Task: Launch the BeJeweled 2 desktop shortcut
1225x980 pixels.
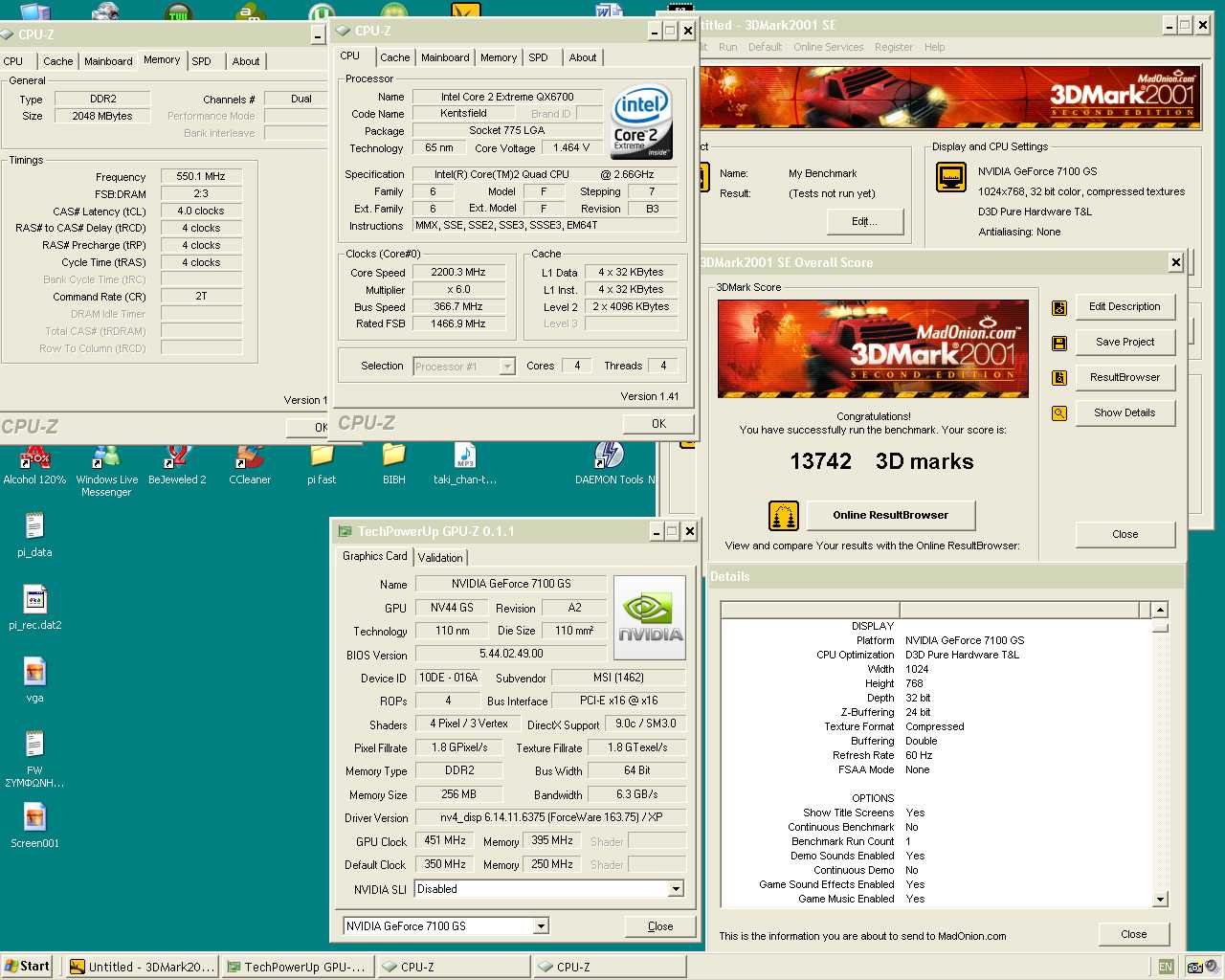Action: pos(177,465)
